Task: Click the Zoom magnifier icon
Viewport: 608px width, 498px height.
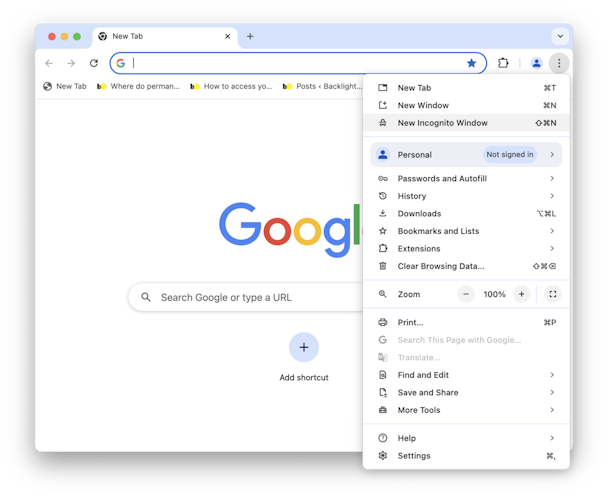Action: (x=383, y=294)
